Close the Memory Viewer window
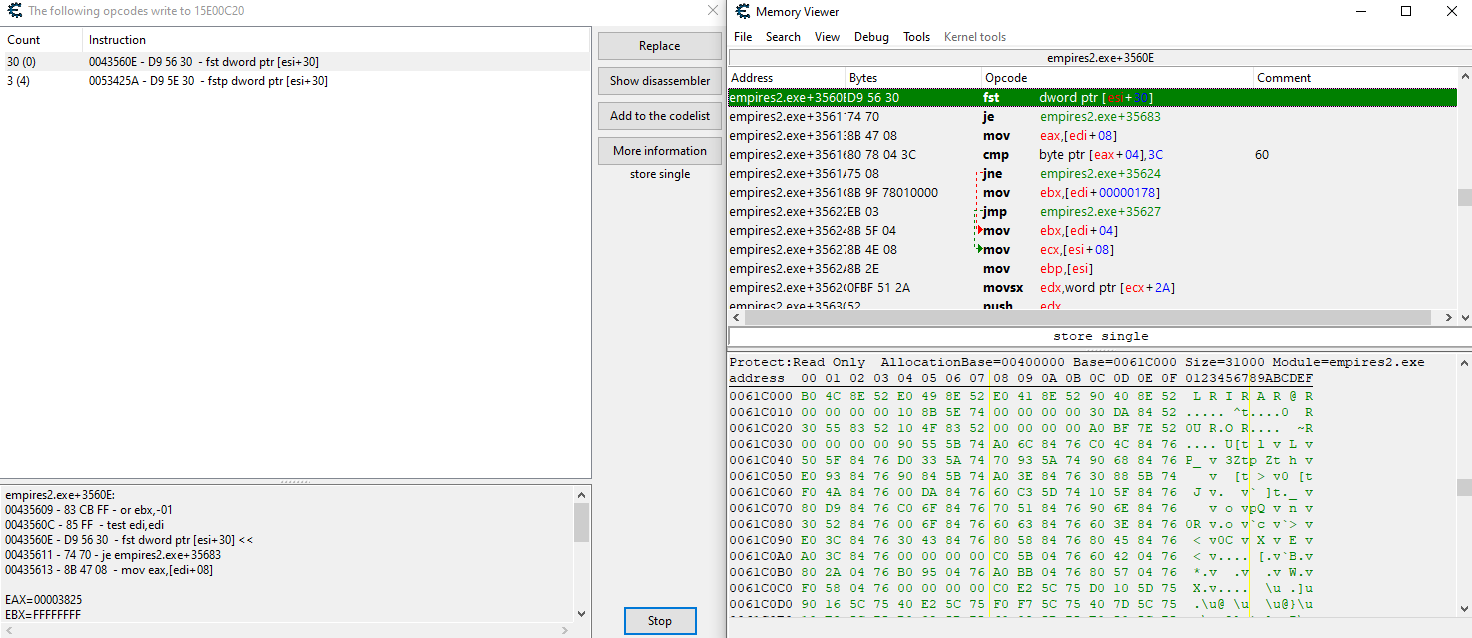 (1451, 11)
